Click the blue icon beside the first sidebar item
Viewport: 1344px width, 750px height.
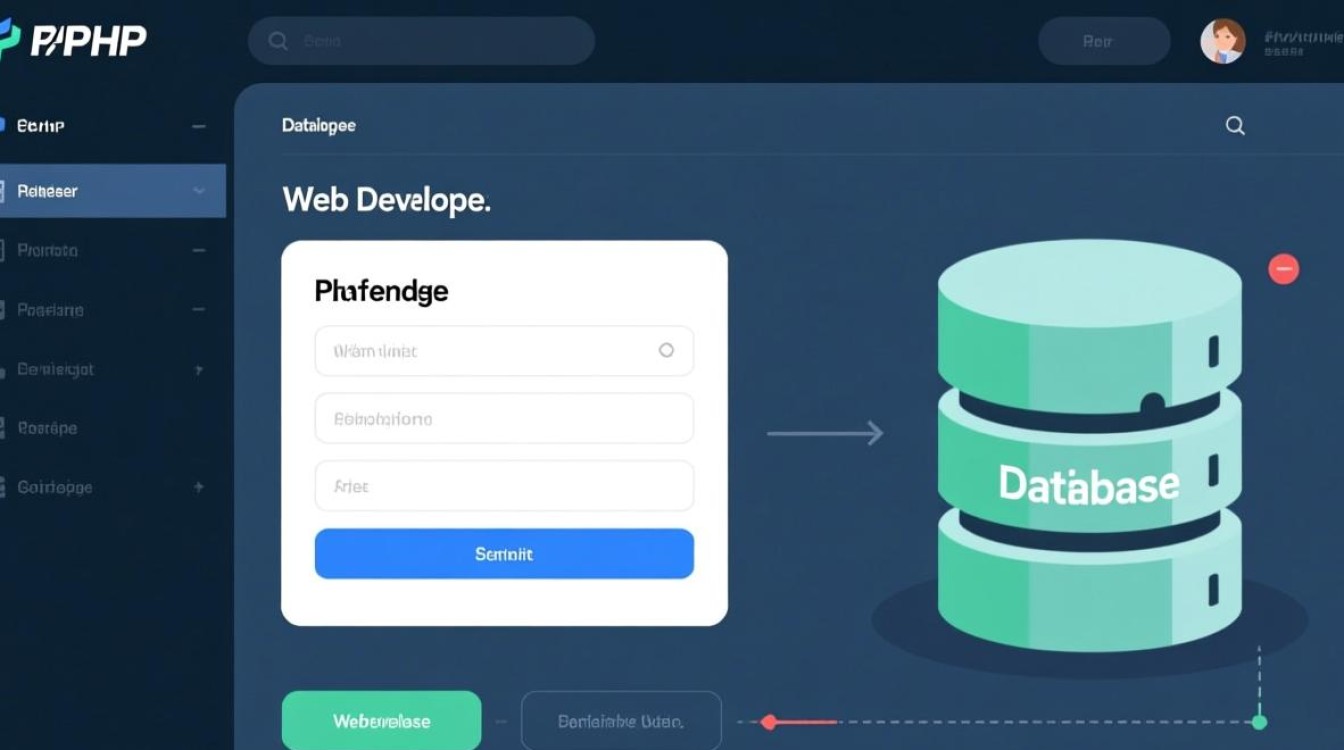[4, 126]
